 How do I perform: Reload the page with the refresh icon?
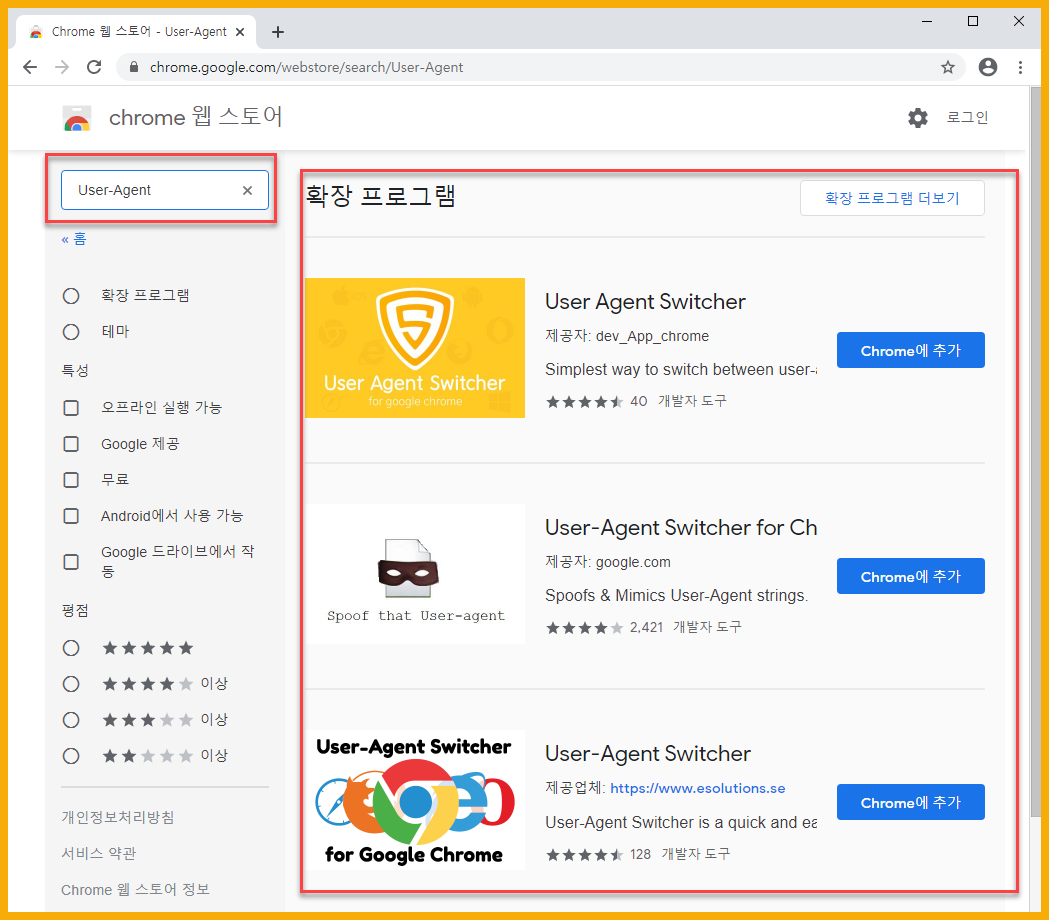pos(94,67)
